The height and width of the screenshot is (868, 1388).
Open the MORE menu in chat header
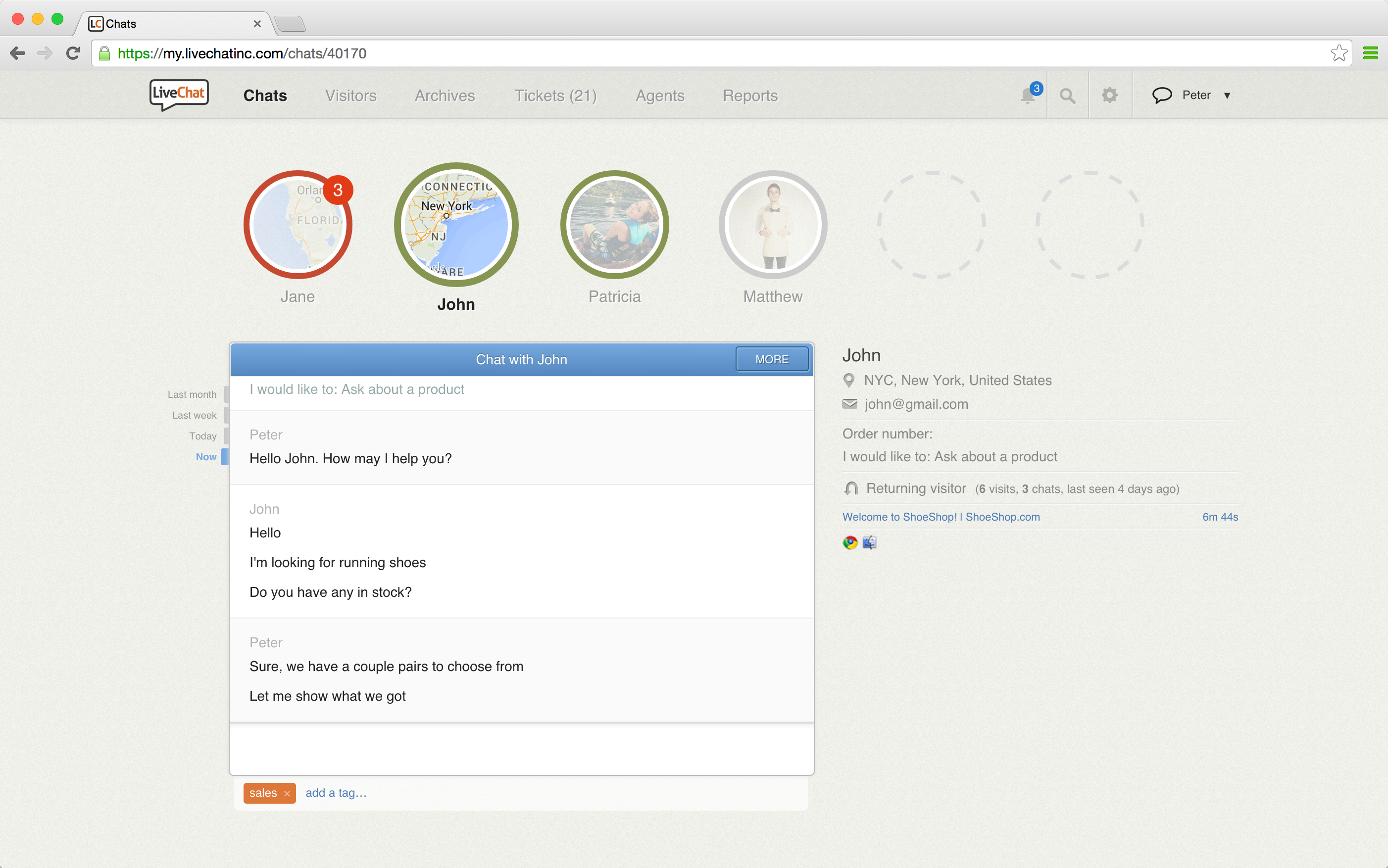[772, 359]
